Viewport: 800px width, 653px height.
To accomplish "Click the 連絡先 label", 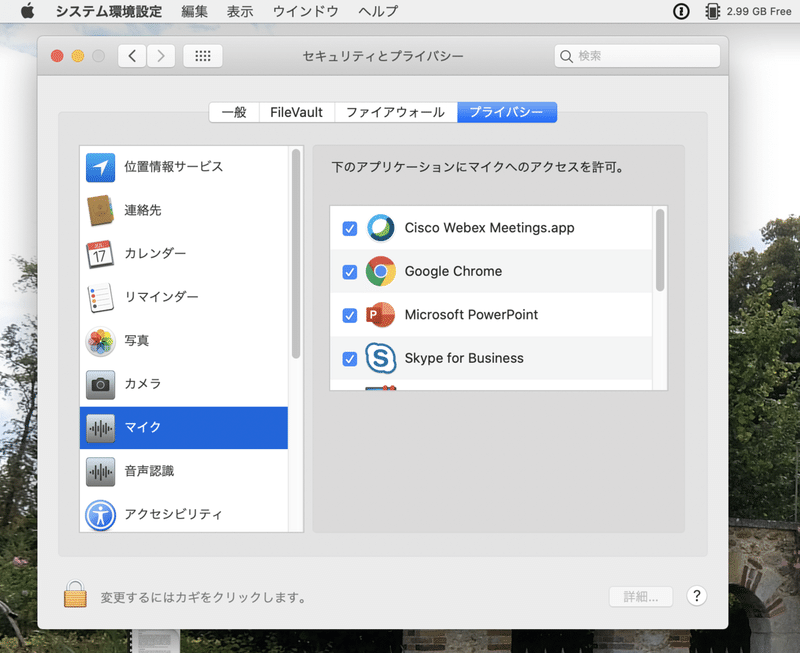I will (143, 210).
